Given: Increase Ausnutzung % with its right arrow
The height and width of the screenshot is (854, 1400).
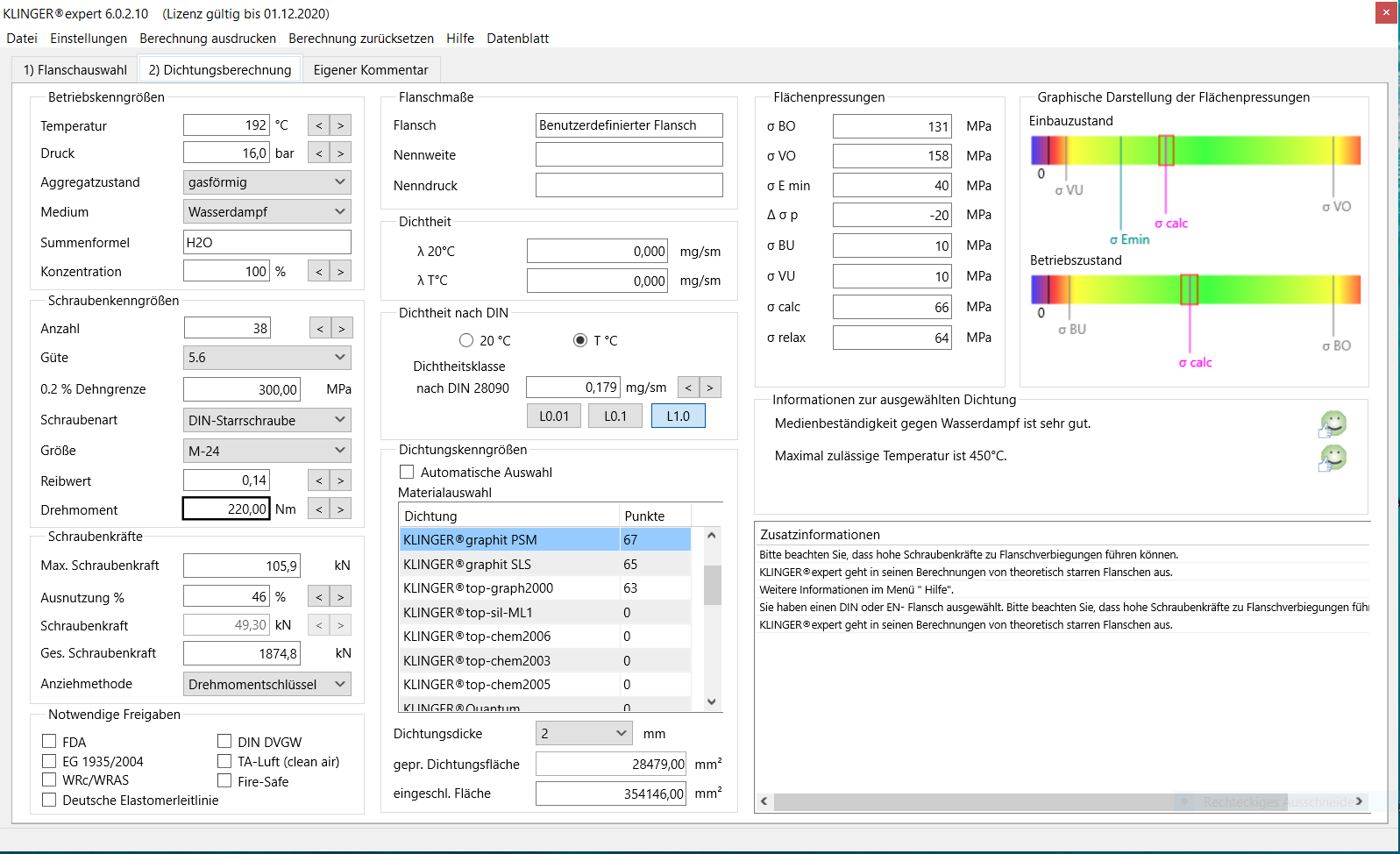Looking at the screenshot, I should [x=341, y=597].
